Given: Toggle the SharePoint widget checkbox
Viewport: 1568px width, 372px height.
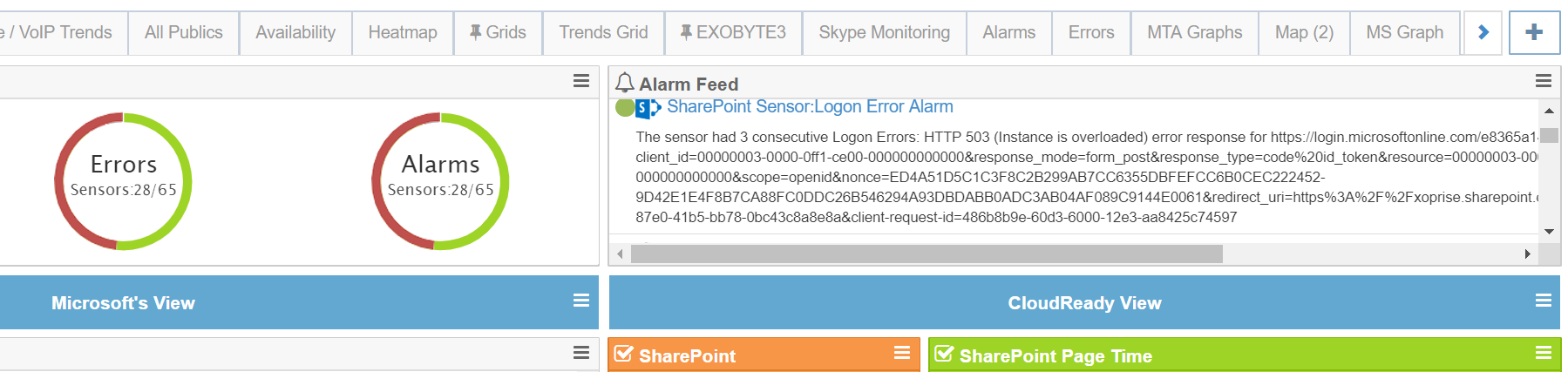Looking at the screenshot, I should (x=623, y=354).
